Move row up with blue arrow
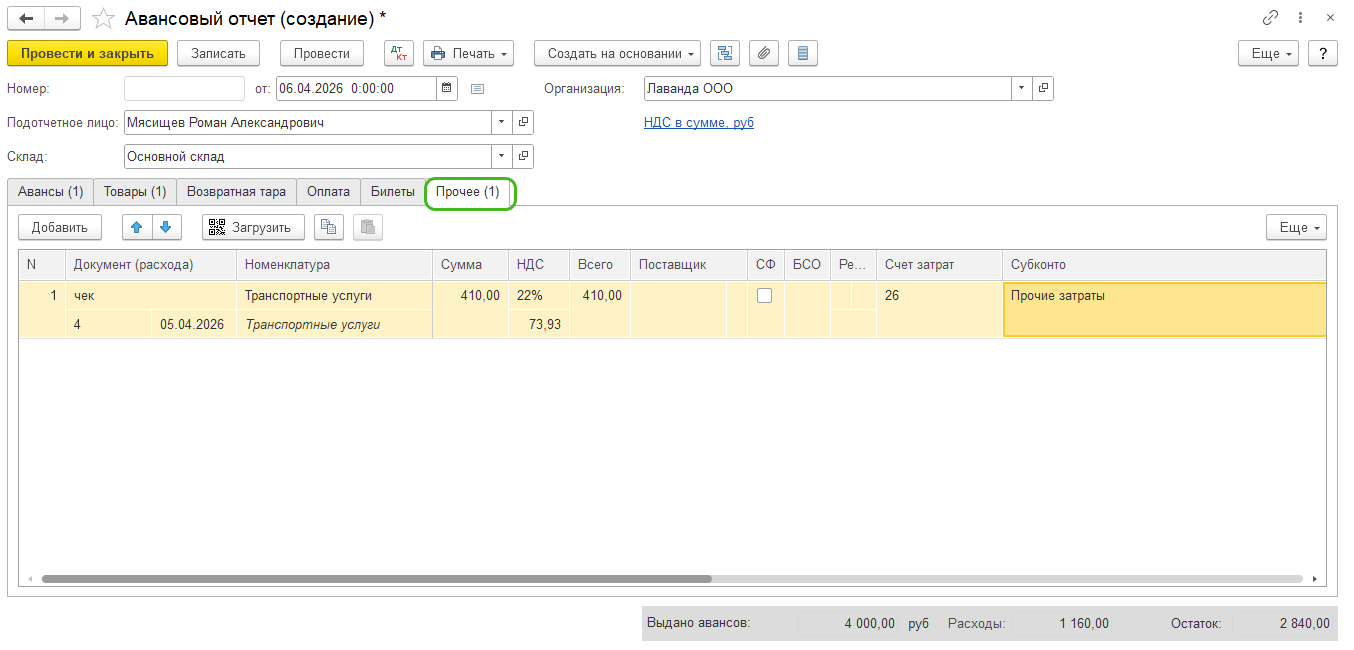Image resolution: width=1354 pixels, height=650 pixels. point(137,227)
